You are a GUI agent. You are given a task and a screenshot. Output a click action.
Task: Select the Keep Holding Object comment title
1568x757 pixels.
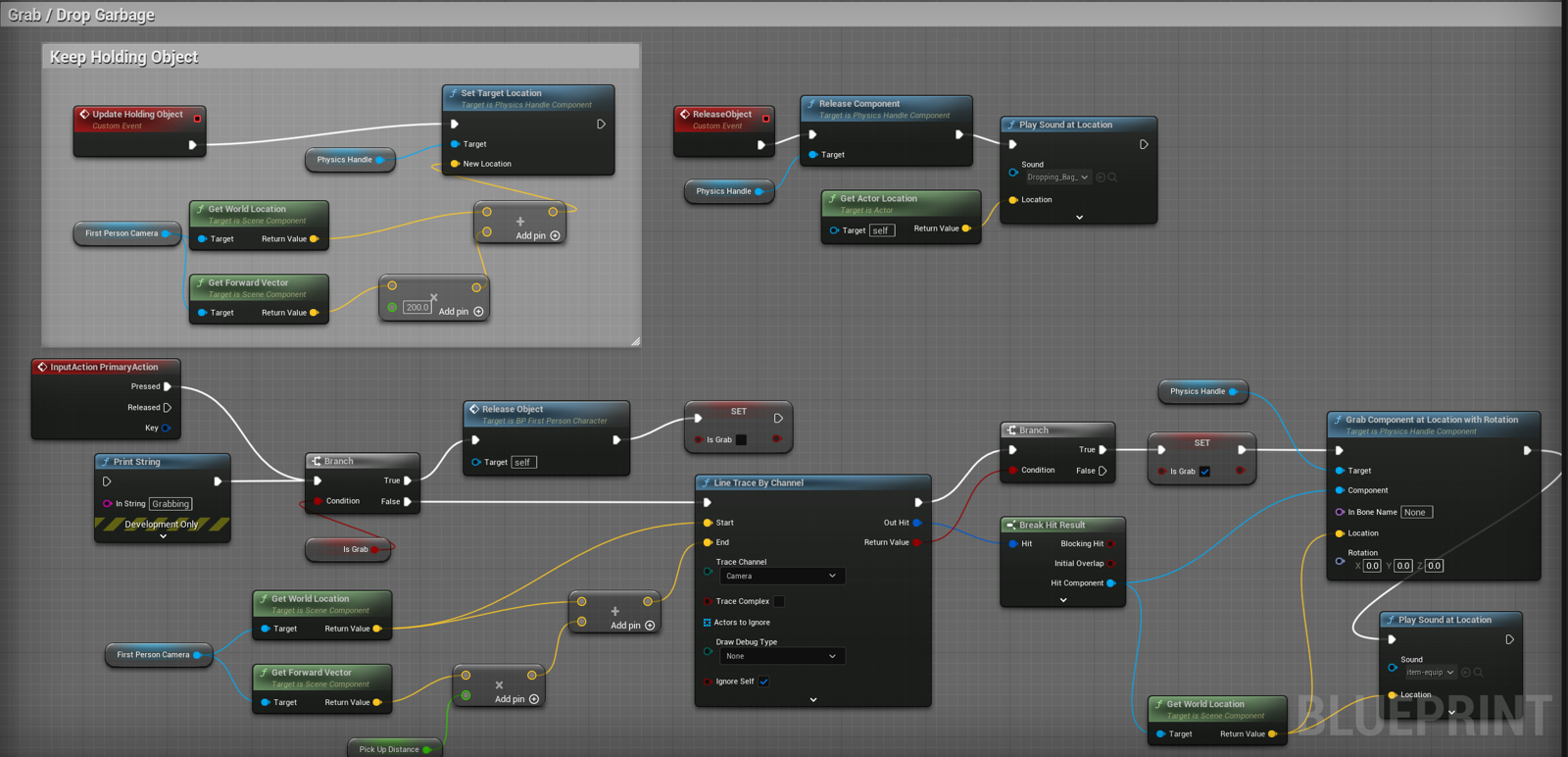[x=123, y=57]
